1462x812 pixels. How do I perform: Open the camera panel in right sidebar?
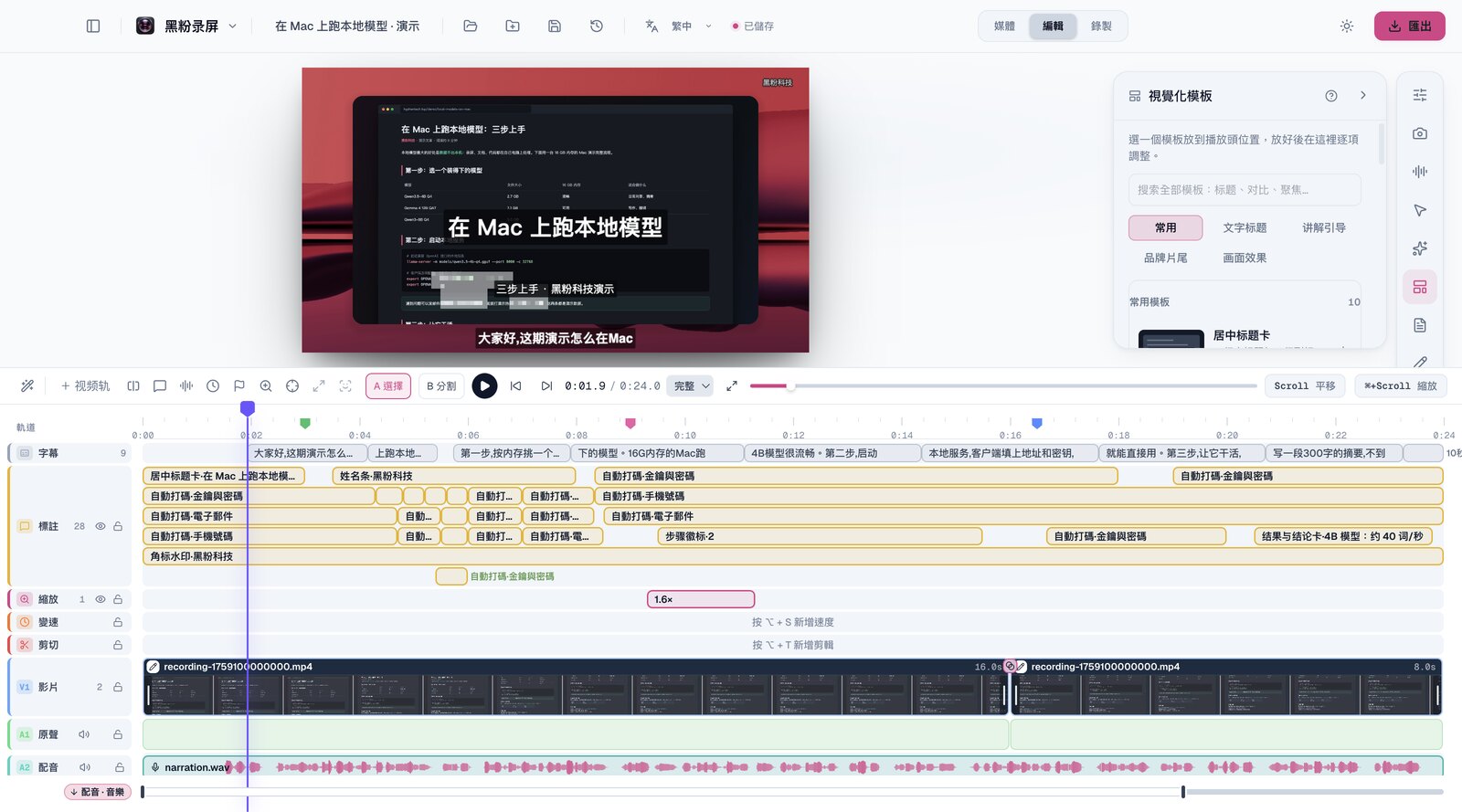point(1420,133)
